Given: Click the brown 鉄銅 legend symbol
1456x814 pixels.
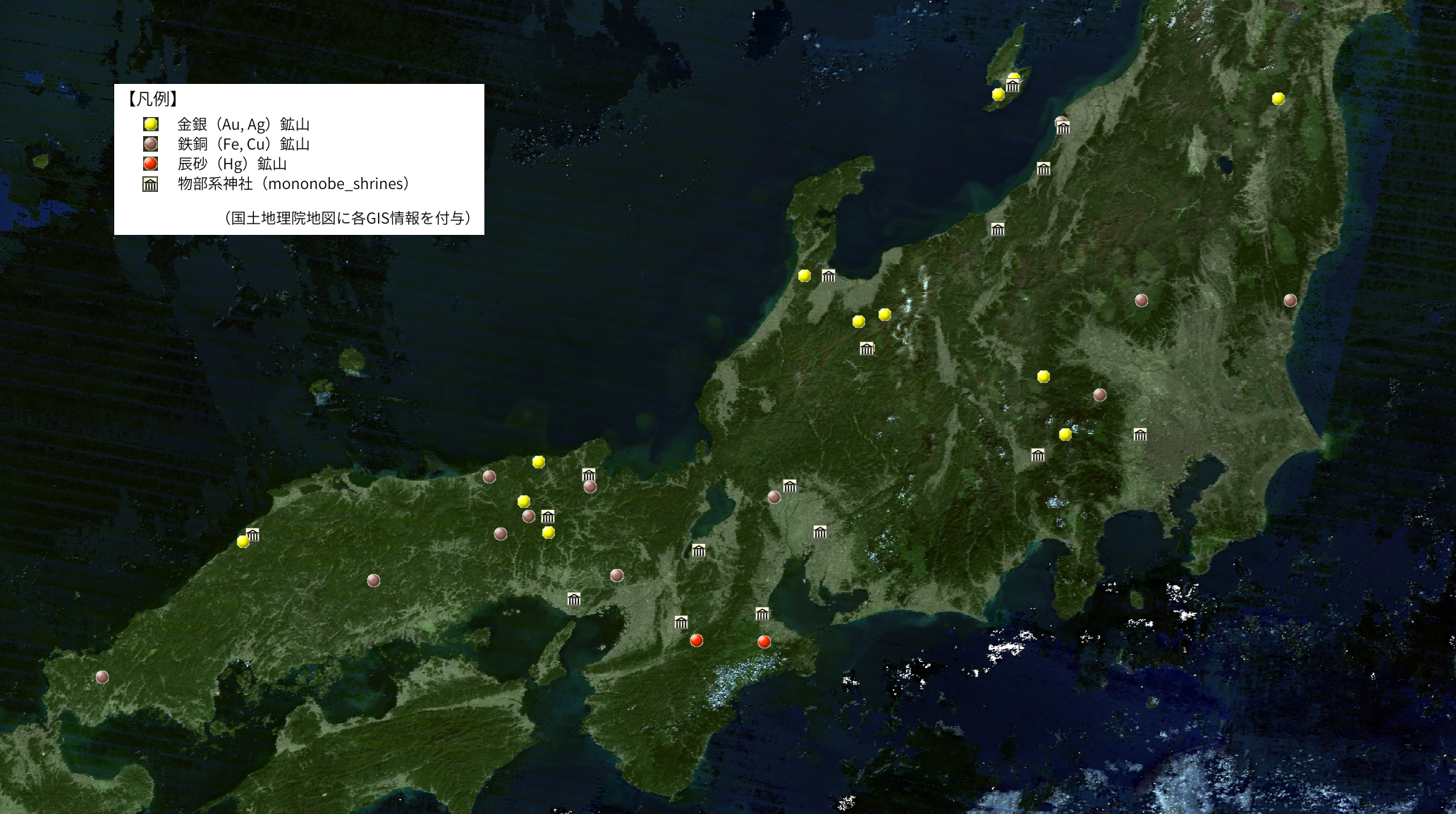Looking at the screenshot, I should click(150, 145).
